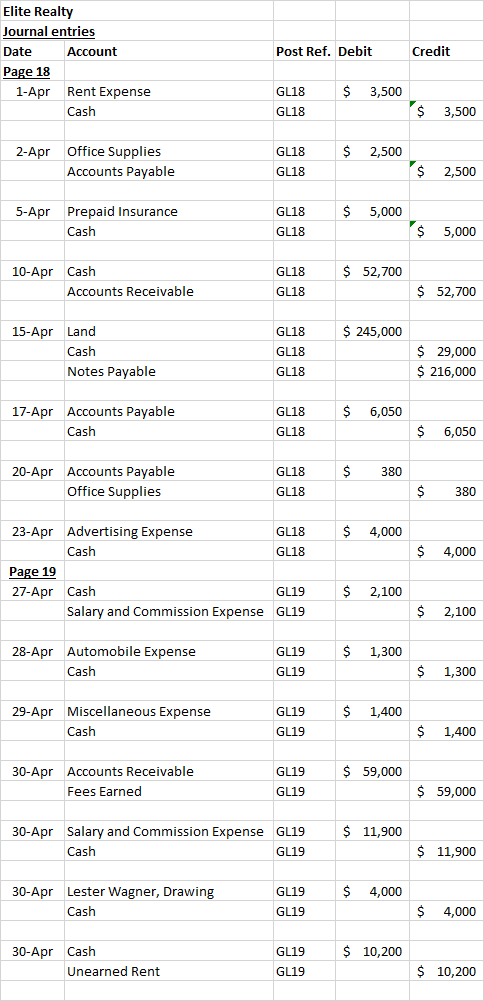
Task: Click the Post Ref. column header
Action: (304, 52)
